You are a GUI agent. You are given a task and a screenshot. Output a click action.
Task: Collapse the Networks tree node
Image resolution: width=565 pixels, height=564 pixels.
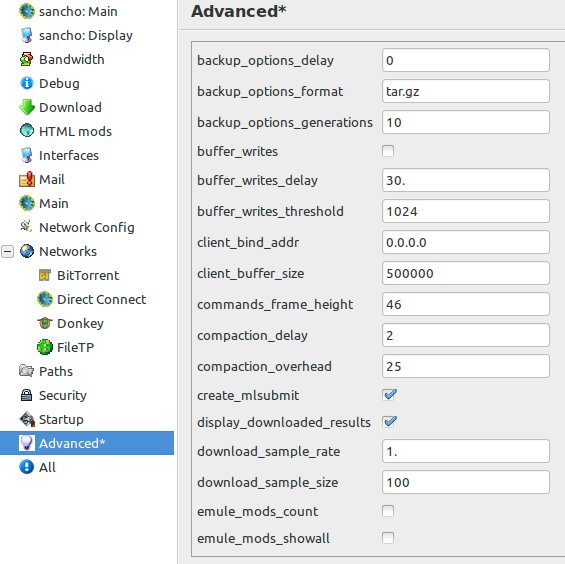point(8,251)
